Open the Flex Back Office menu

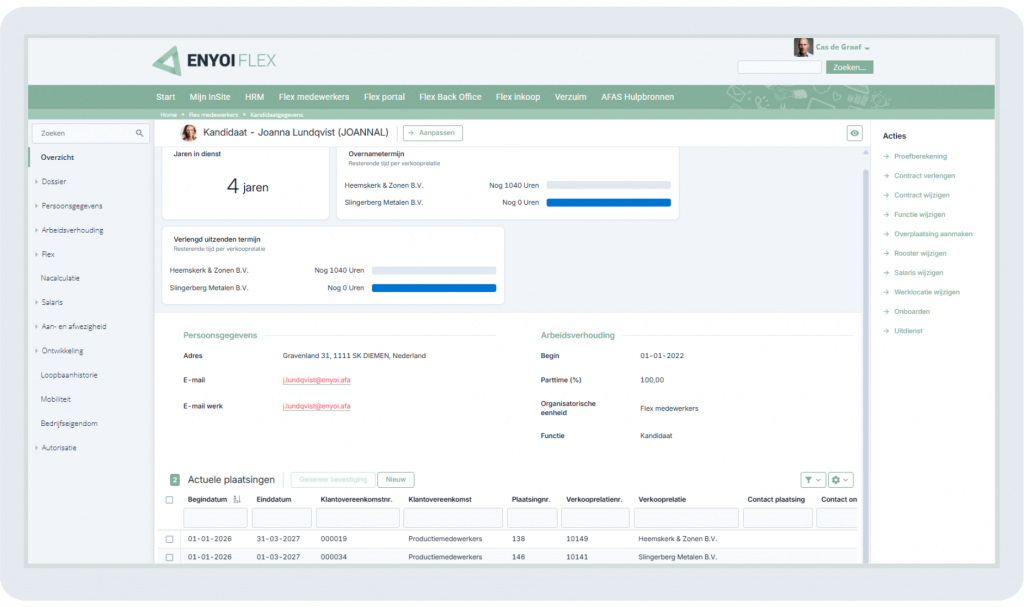(x=450, y=97)
